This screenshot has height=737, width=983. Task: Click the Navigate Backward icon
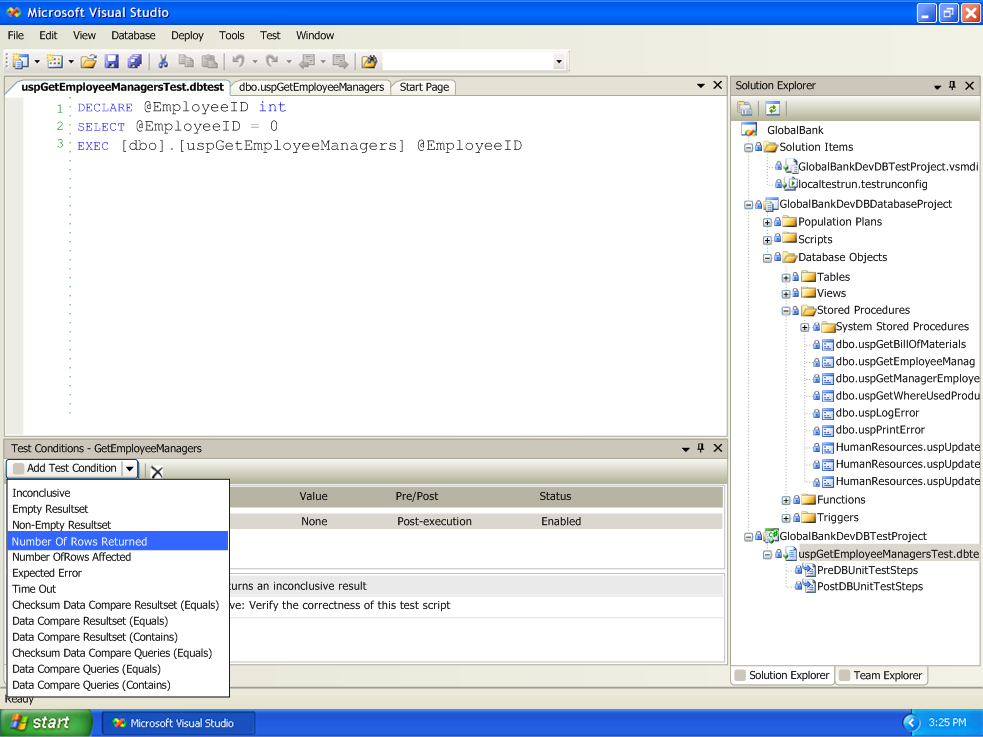point(307,61)
